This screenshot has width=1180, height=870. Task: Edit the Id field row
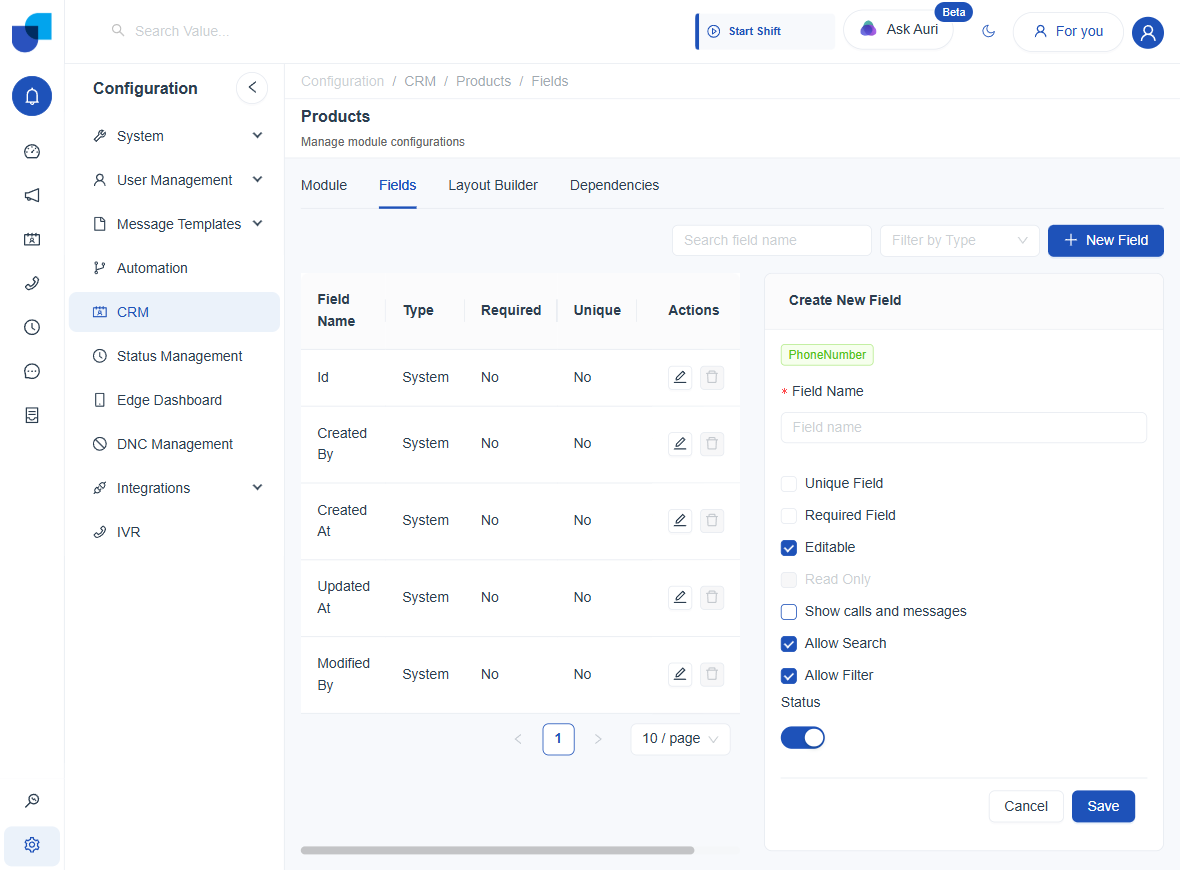pos(680,377)
